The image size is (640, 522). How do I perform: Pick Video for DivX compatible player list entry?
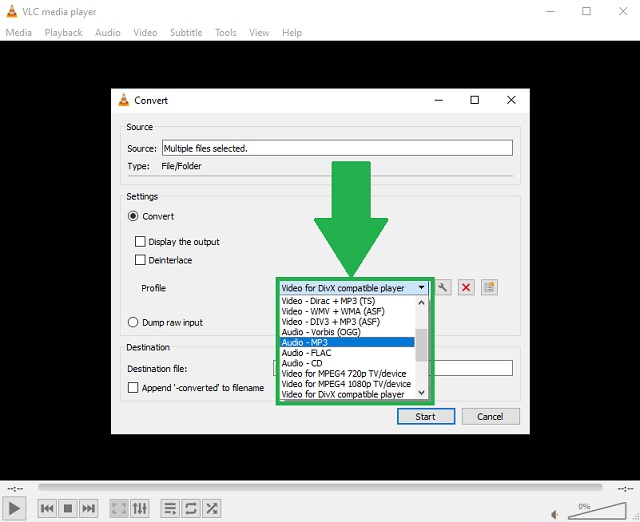click(x=347, y=394)
